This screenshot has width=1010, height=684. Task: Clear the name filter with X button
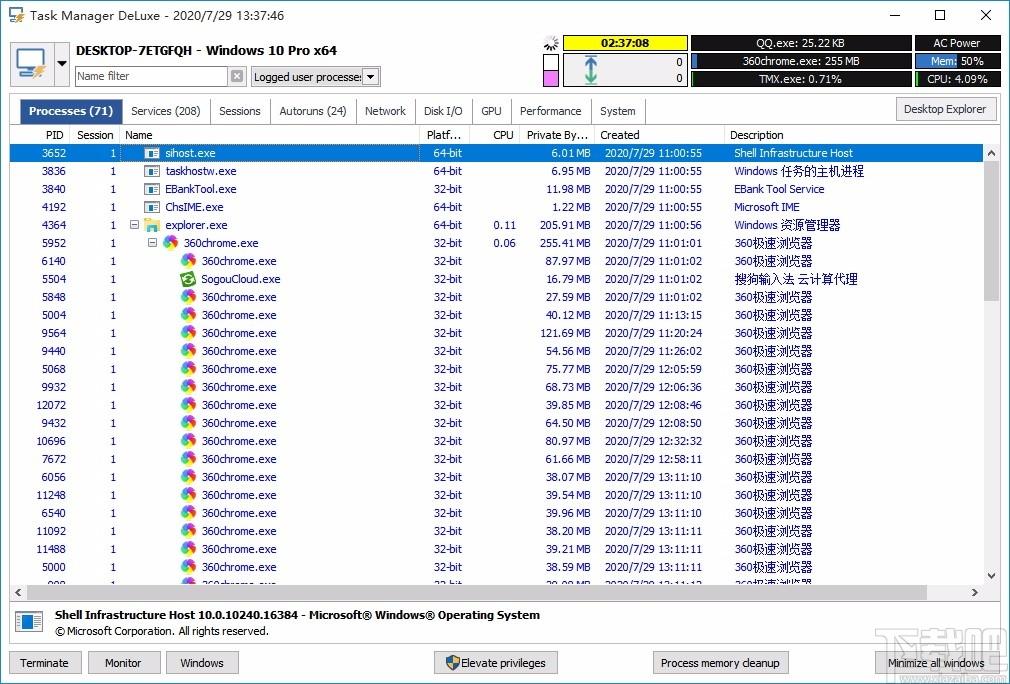click(x=237, y=76)
